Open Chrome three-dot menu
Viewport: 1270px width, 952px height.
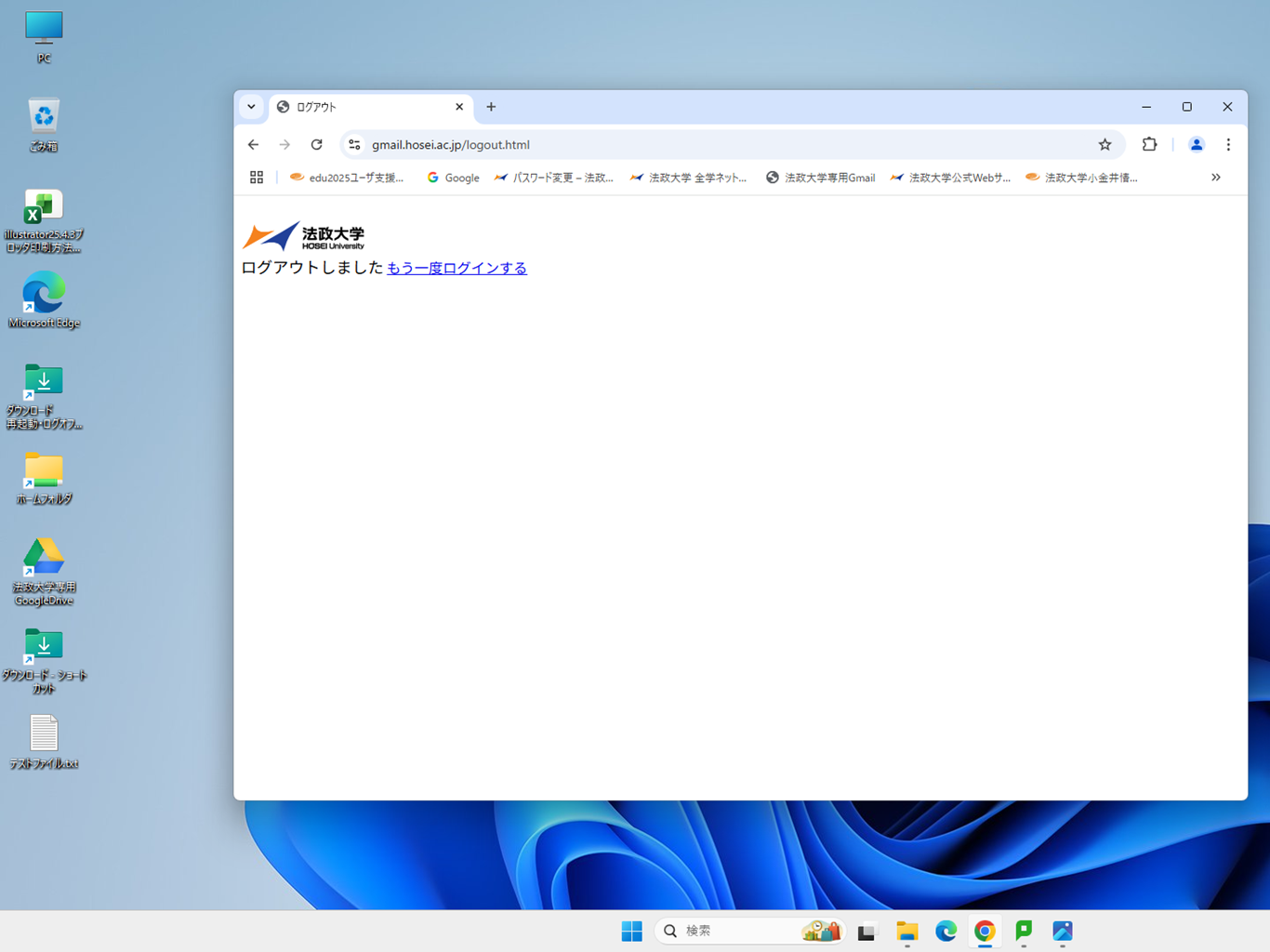pyautogui.click(x=1228, y=145)
